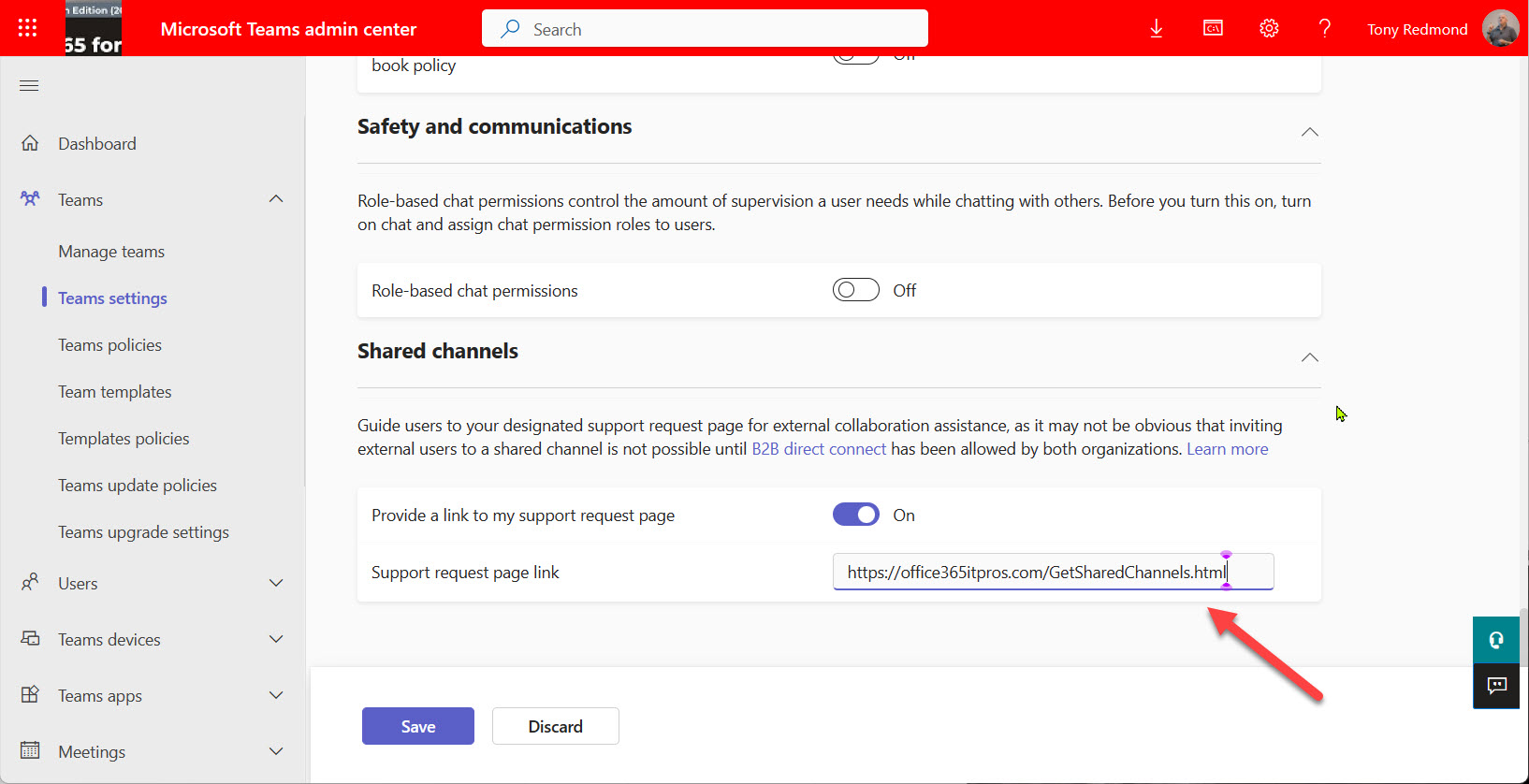Click the user name Tony Redmond

point(1417,29)
